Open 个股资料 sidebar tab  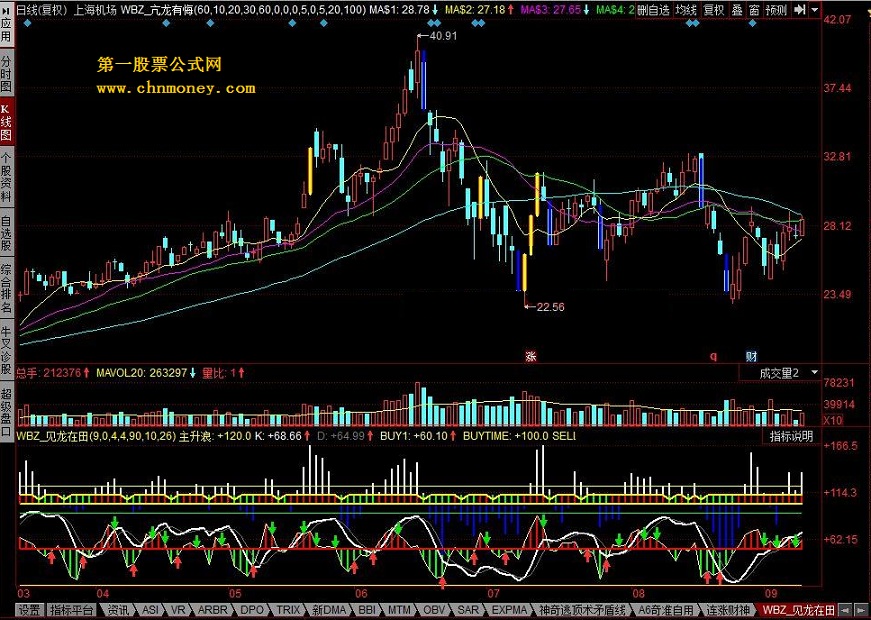6,177
